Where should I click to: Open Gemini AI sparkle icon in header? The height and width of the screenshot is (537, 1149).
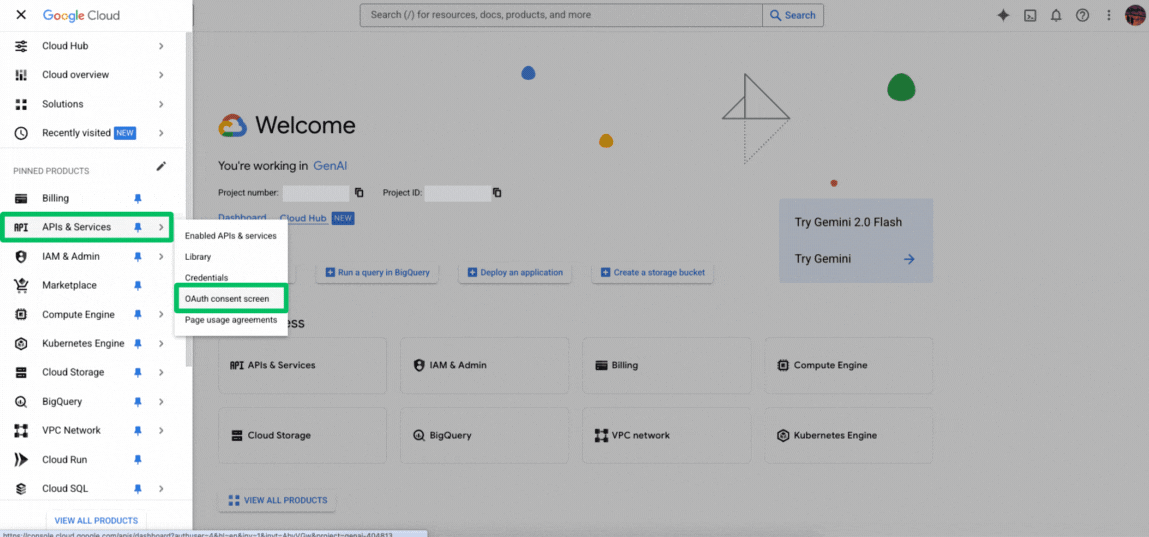point(1003,15)
